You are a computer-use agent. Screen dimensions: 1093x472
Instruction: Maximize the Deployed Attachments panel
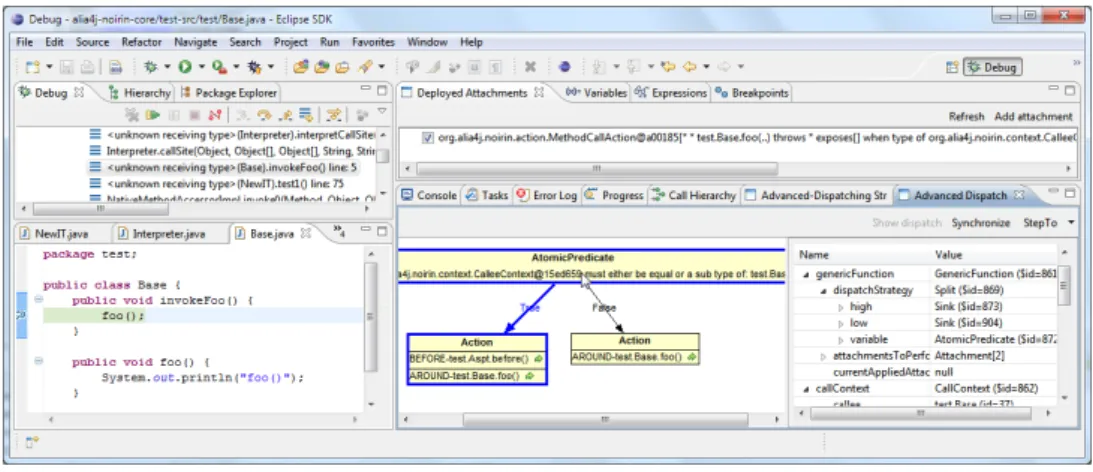tap(1070, 90)
